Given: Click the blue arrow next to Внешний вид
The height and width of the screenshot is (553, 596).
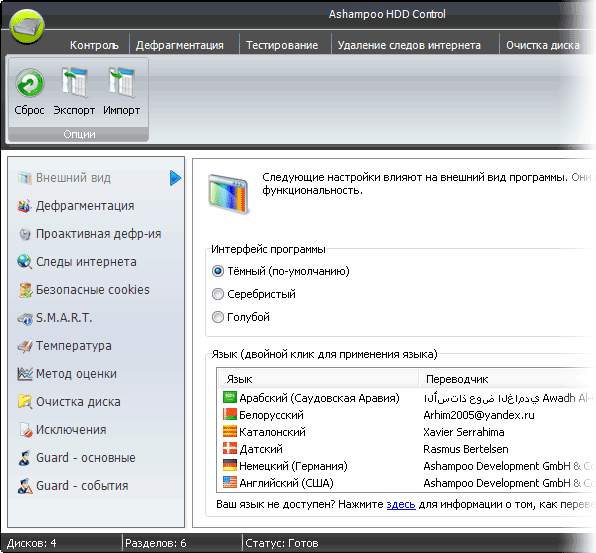Looking at the screenshot, I should tap(175, 178).
